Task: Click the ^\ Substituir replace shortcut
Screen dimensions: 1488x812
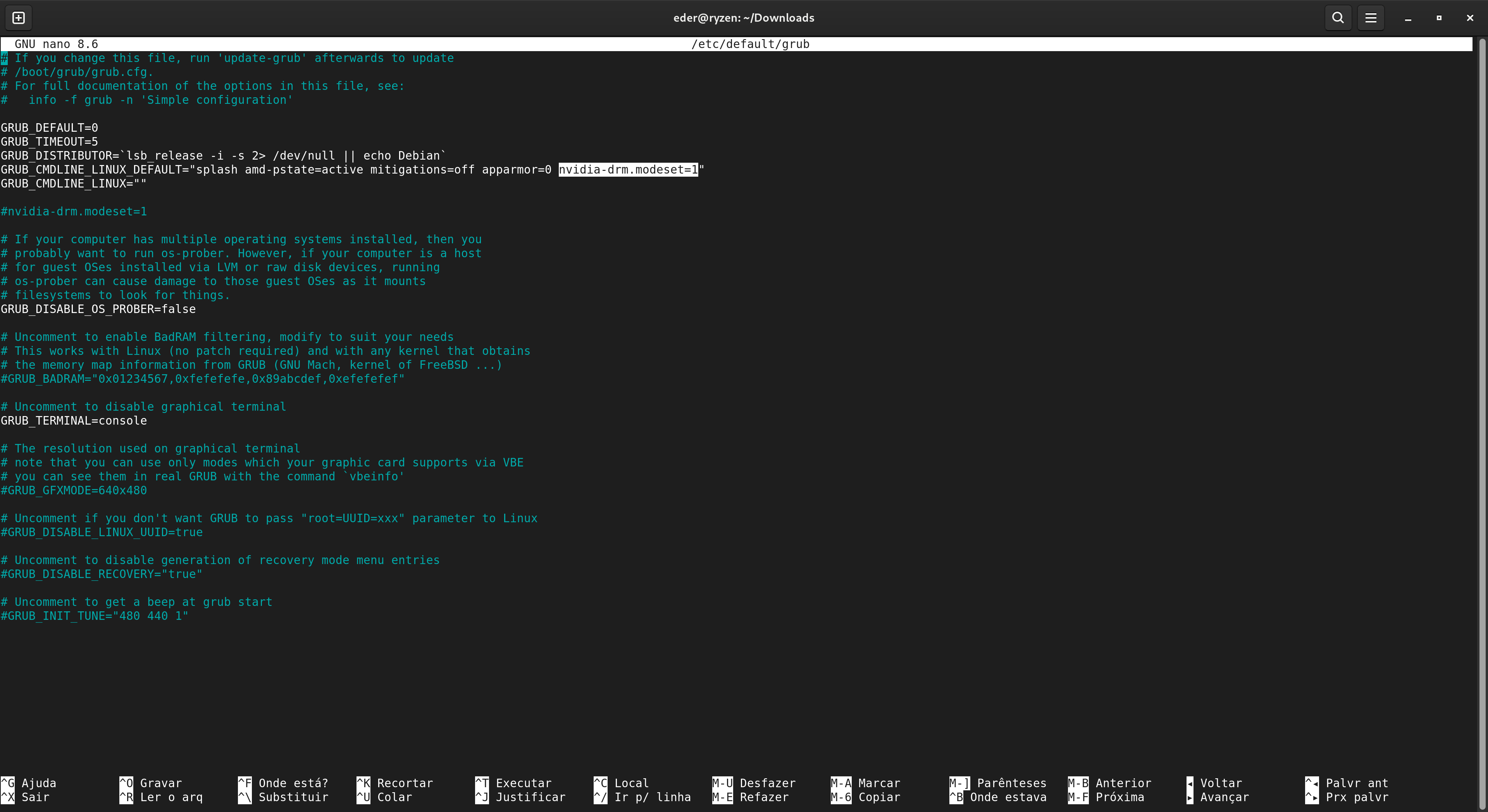Action: click(x=283, y=797)
